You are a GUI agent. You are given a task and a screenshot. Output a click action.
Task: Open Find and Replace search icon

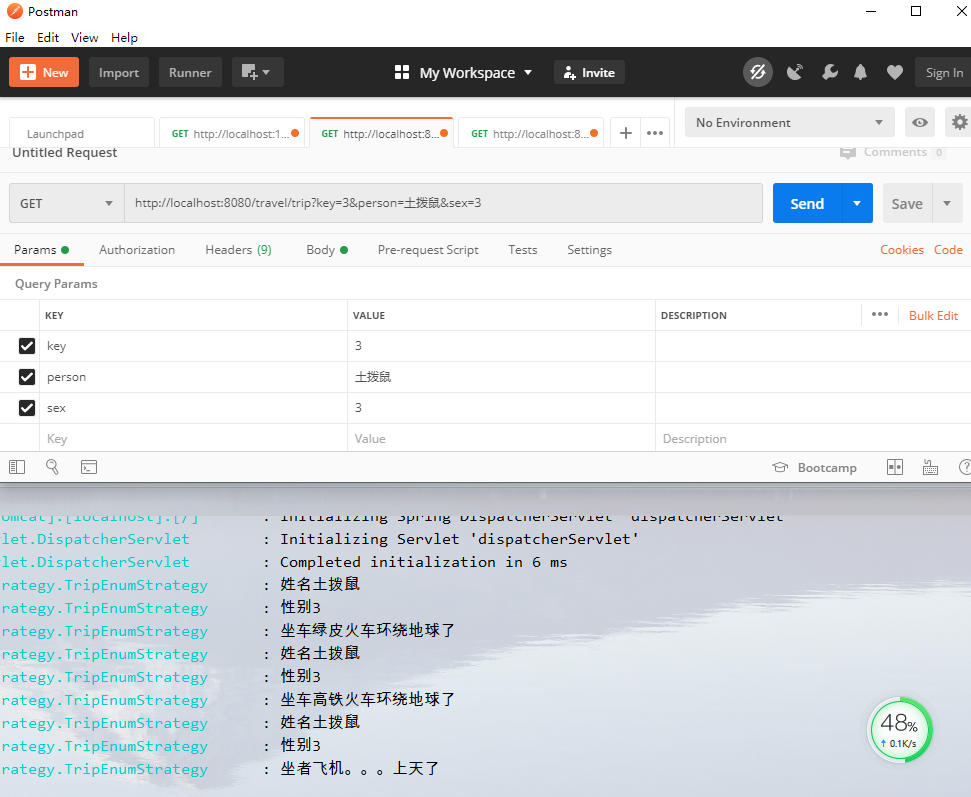[52, 467]
